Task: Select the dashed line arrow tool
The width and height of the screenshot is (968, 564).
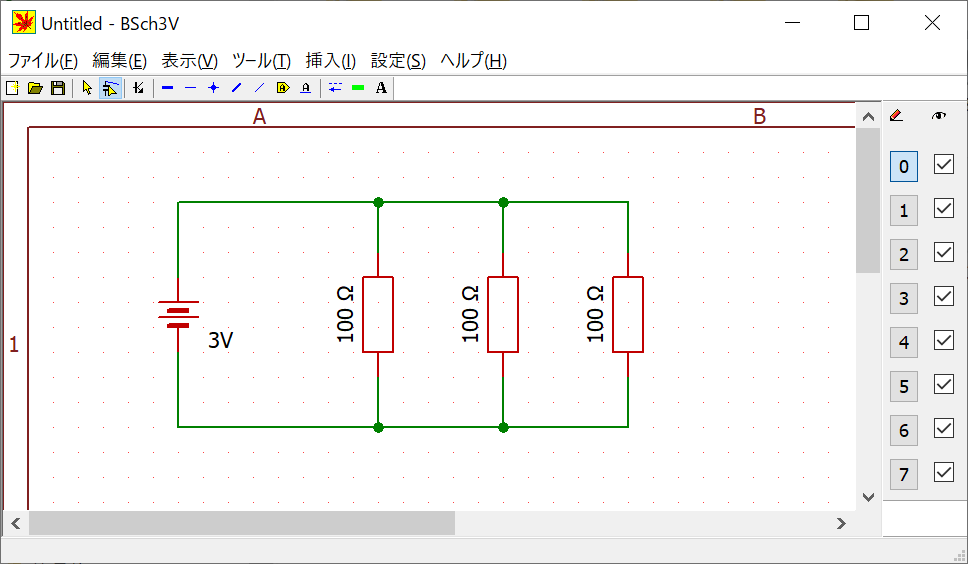Action: [335, 88]
